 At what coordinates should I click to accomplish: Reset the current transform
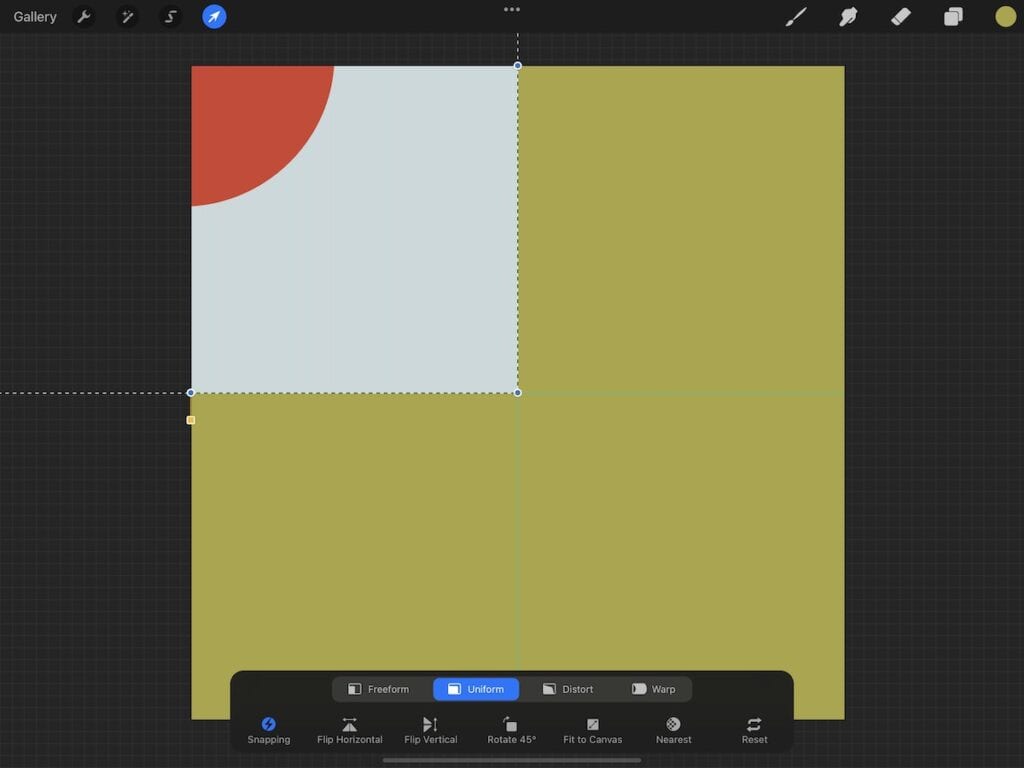tap(754, 729)
